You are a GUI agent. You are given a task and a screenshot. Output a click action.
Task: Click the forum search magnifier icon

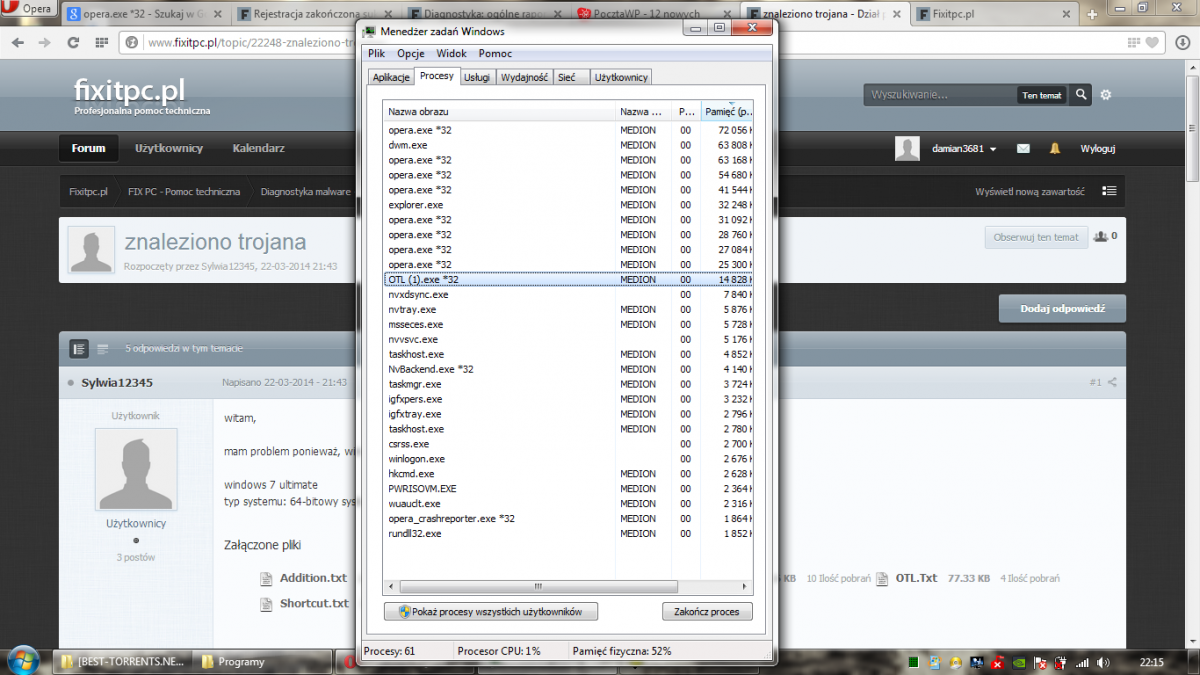point(1080,95)
